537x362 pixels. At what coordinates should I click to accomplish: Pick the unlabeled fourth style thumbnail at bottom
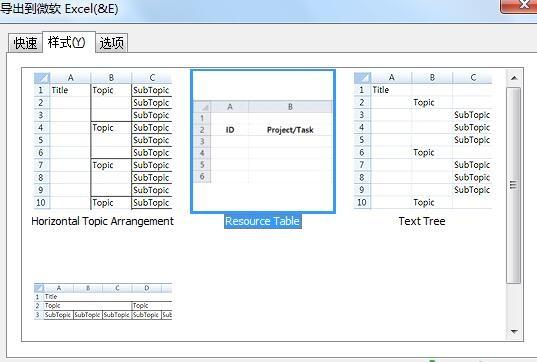pos(103,302)
